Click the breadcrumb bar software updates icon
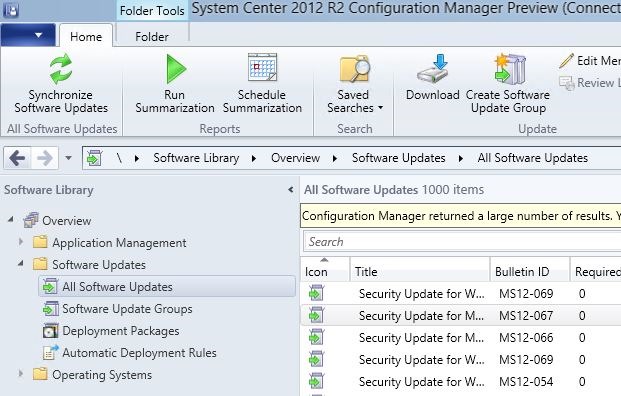Viewport: 621px width, 396px height. [x=94, y=158]
